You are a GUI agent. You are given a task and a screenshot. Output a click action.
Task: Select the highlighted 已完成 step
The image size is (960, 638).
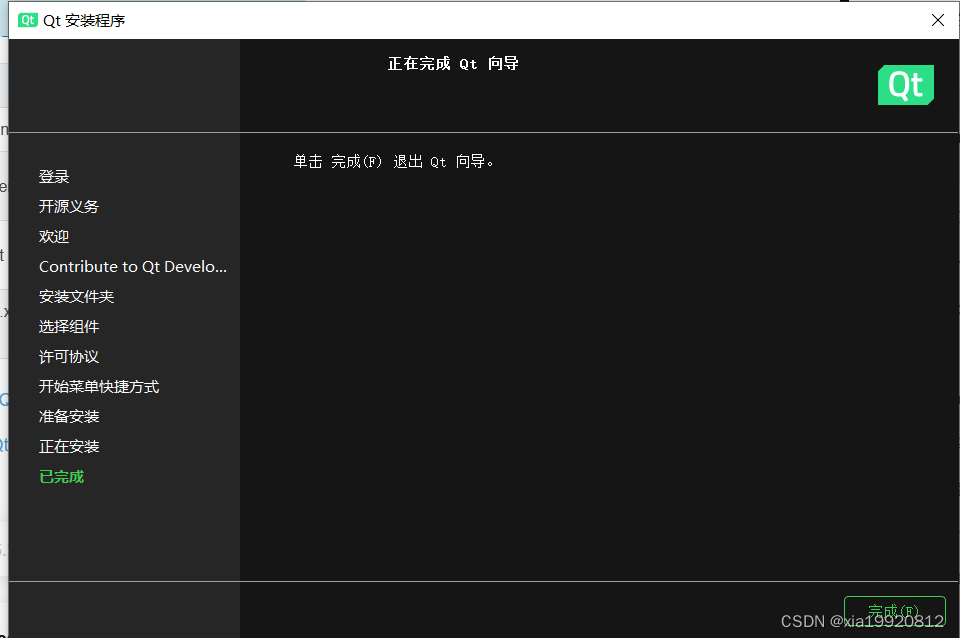[x=61, y=477]
